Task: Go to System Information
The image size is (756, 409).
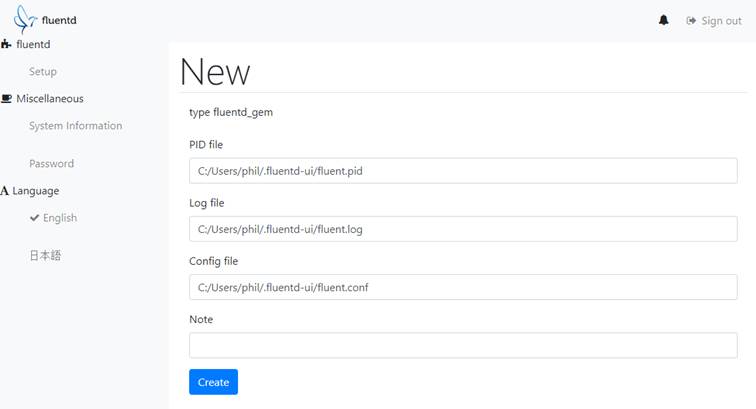Action: click(x=76, y=126)
